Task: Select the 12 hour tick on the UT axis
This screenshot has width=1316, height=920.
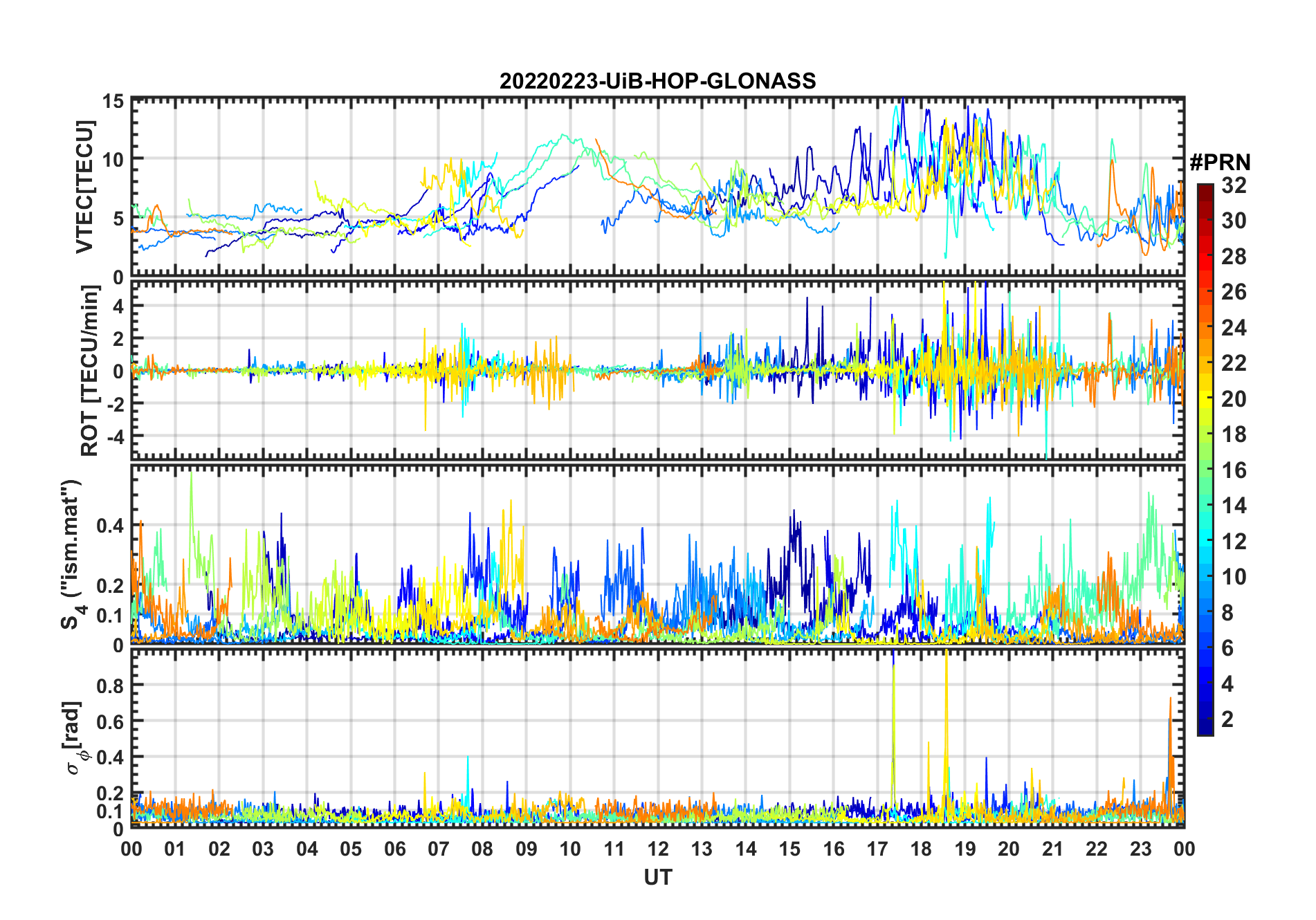Action: 658,849
